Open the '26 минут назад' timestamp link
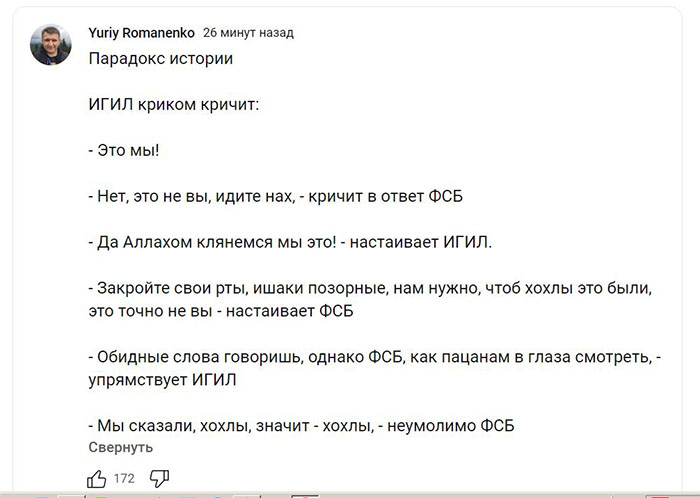The height and width of the screenshot is (498, 700). (248, 33)
